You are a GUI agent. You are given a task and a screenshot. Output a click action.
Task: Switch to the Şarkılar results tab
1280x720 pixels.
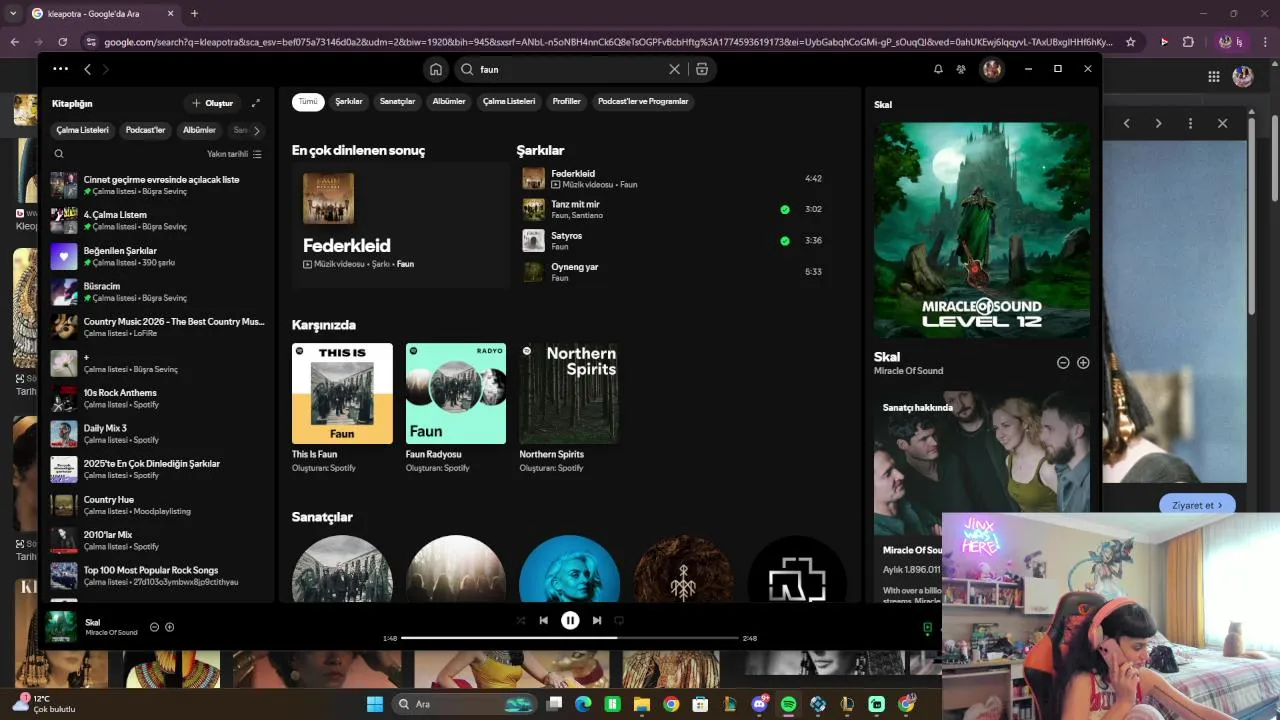(349, 101)
